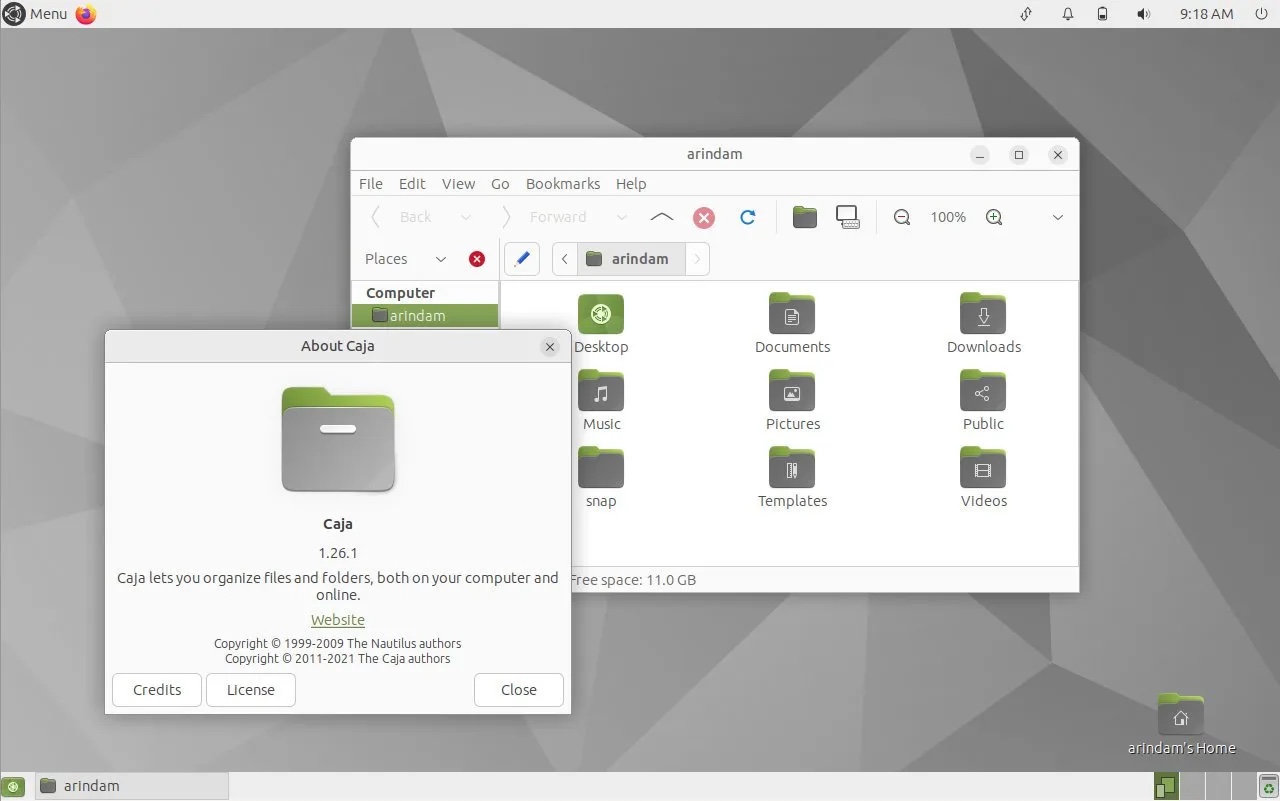The height and width of the screenshot is (801, 1280).
Task: Expand the toolbar overflow chevron
Action: pyautogui.click(x=1058, y=217)
